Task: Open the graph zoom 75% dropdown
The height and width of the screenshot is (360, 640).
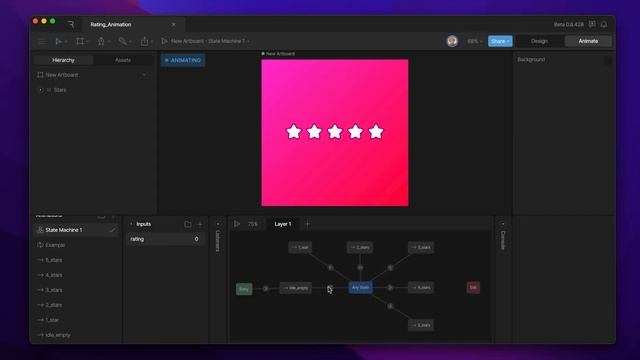Action: [253, 224]
